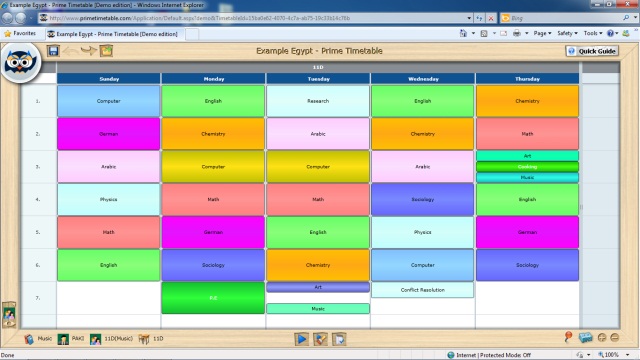
Task: Click the Sunday column header
Action: click(109, 79)
